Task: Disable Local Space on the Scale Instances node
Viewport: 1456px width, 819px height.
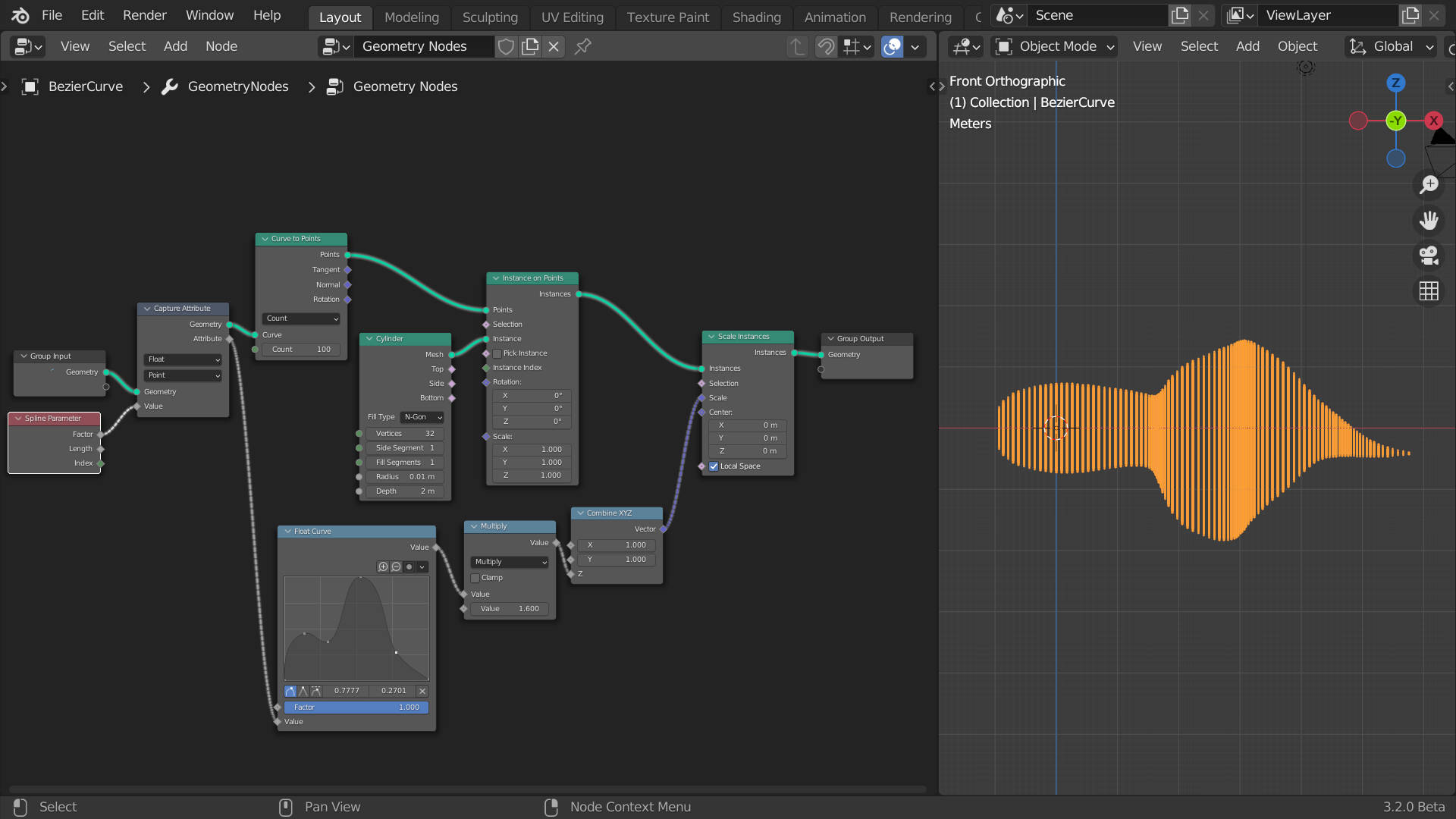Action: [713, 466]
